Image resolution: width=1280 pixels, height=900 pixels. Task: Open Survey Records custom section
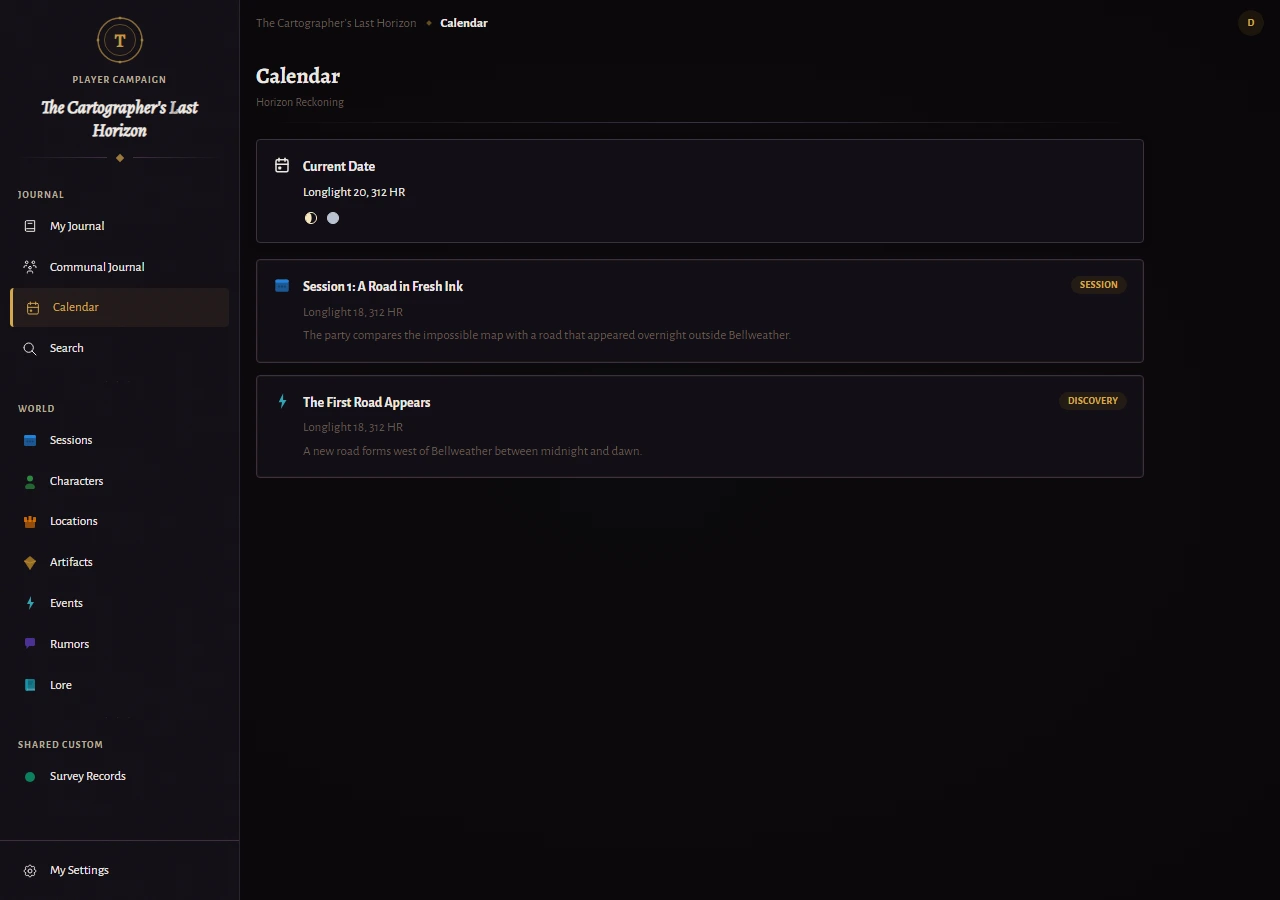120,776
